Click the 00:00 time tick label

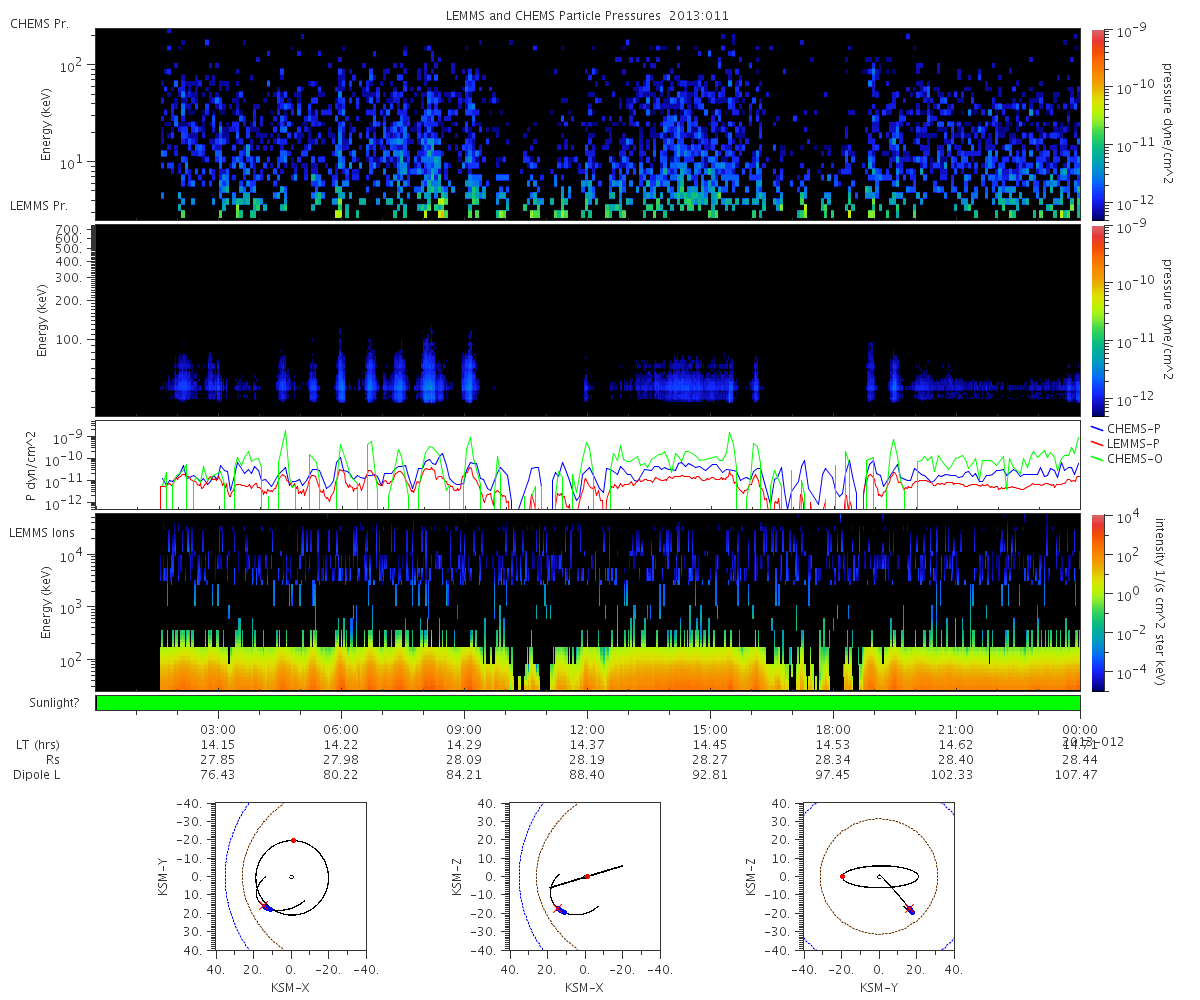tap(1080, 729)
